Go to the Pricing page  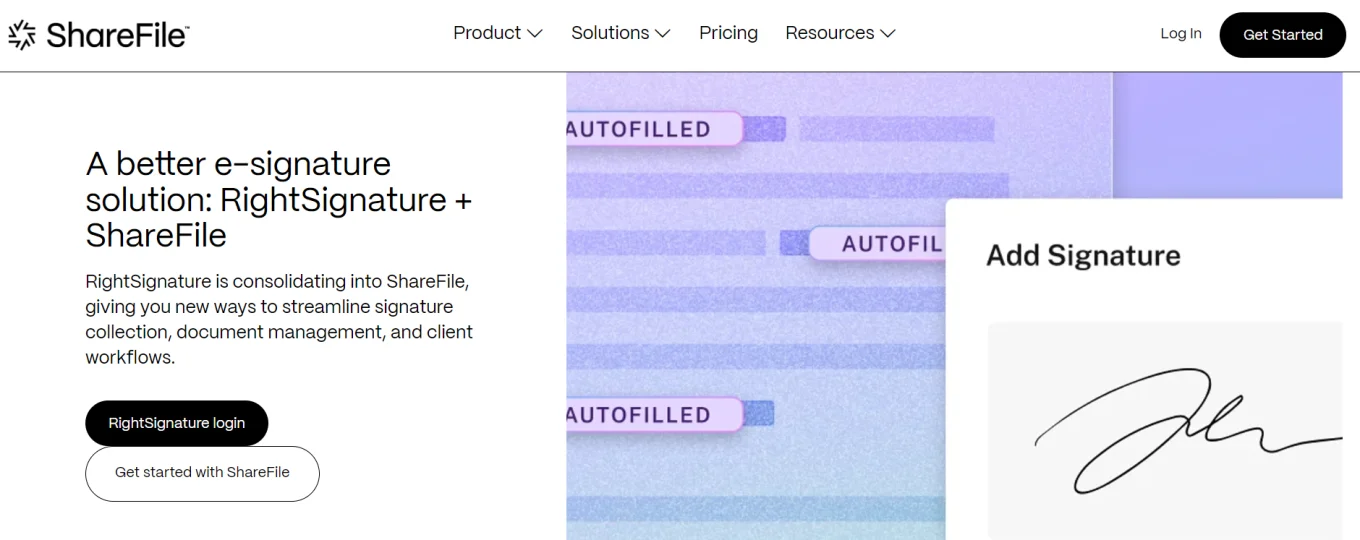(728, 33)
